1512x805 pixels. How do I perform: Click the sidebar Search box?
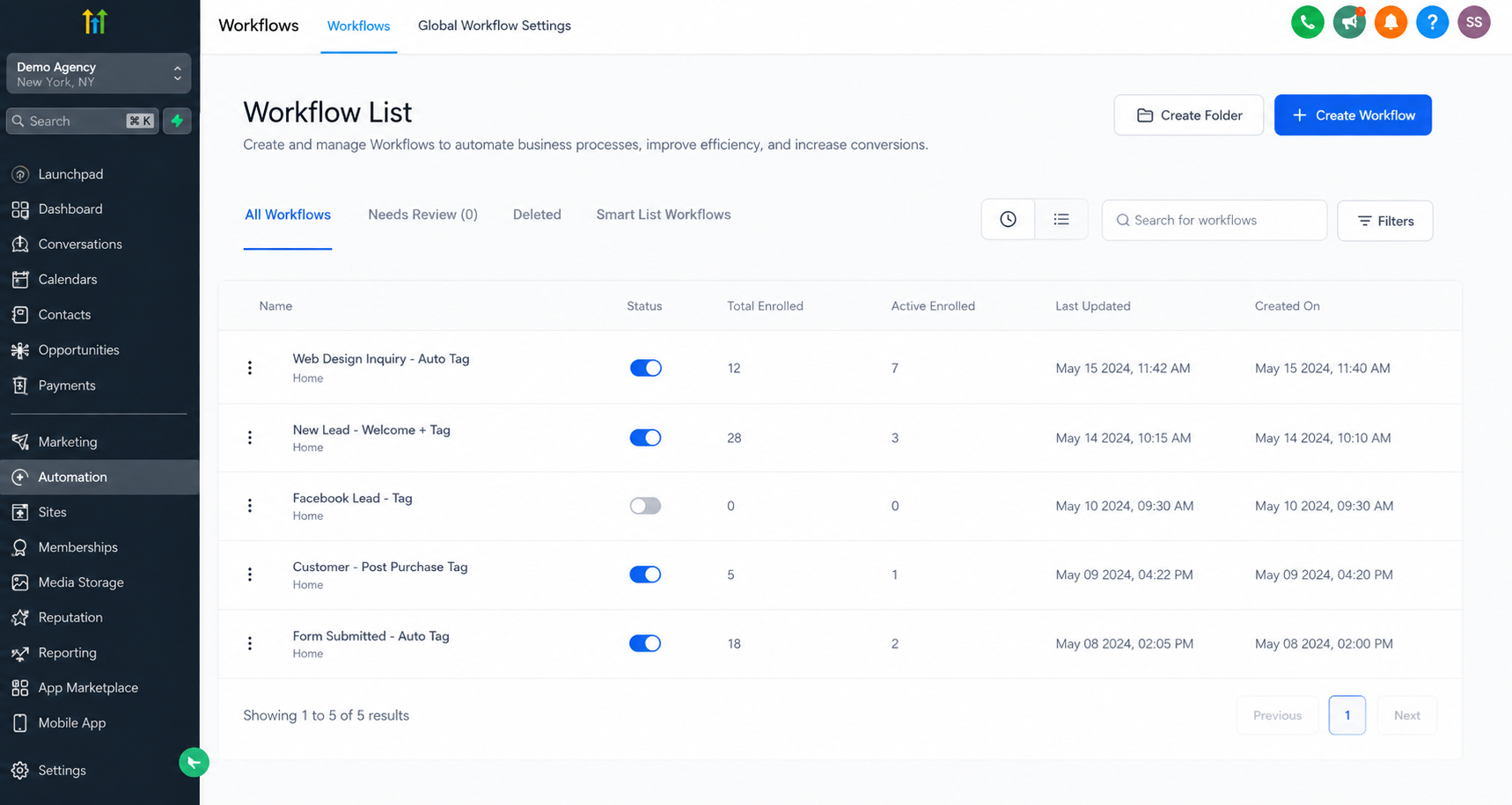pos(83,121)
